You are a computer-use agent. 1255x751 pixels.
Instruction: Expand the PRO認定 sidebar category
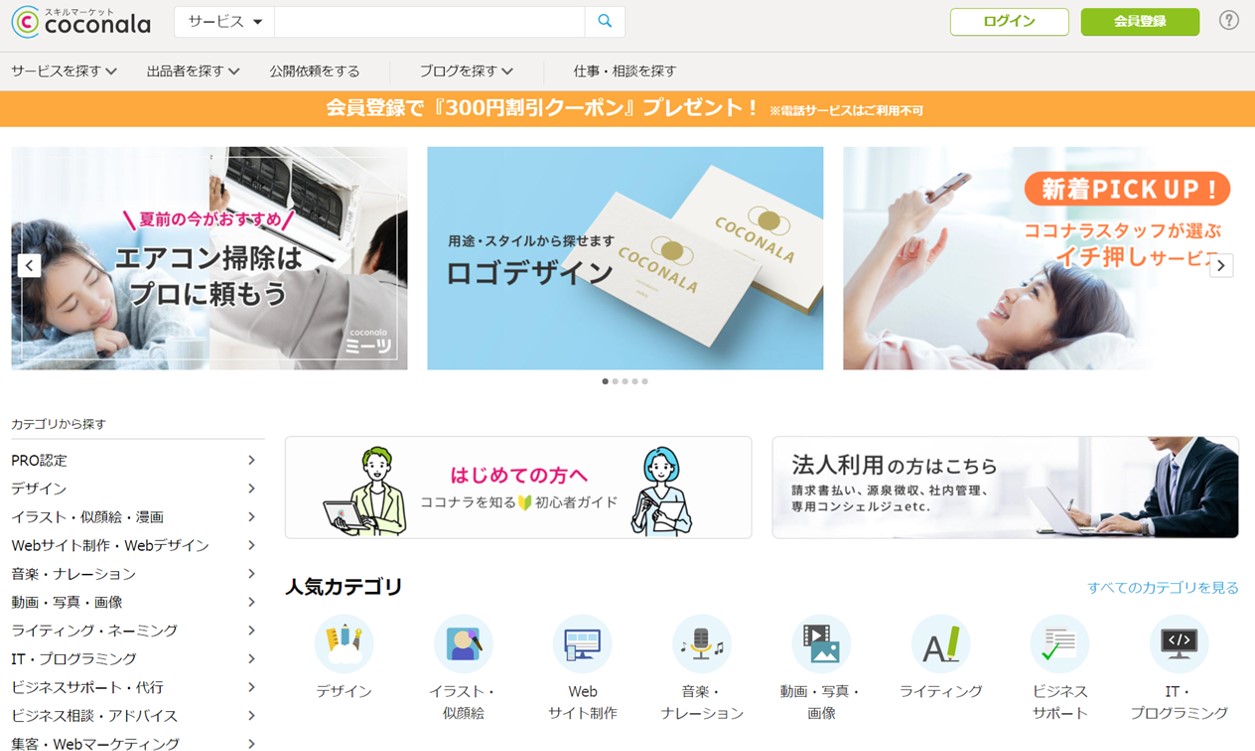point(135,460)
